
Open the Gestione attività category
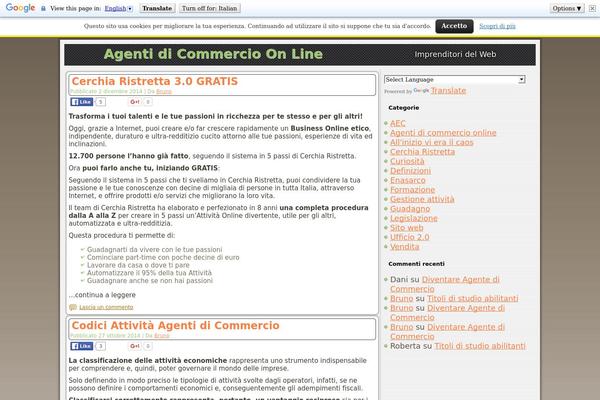pyautogui.click(x=422, y=199)
